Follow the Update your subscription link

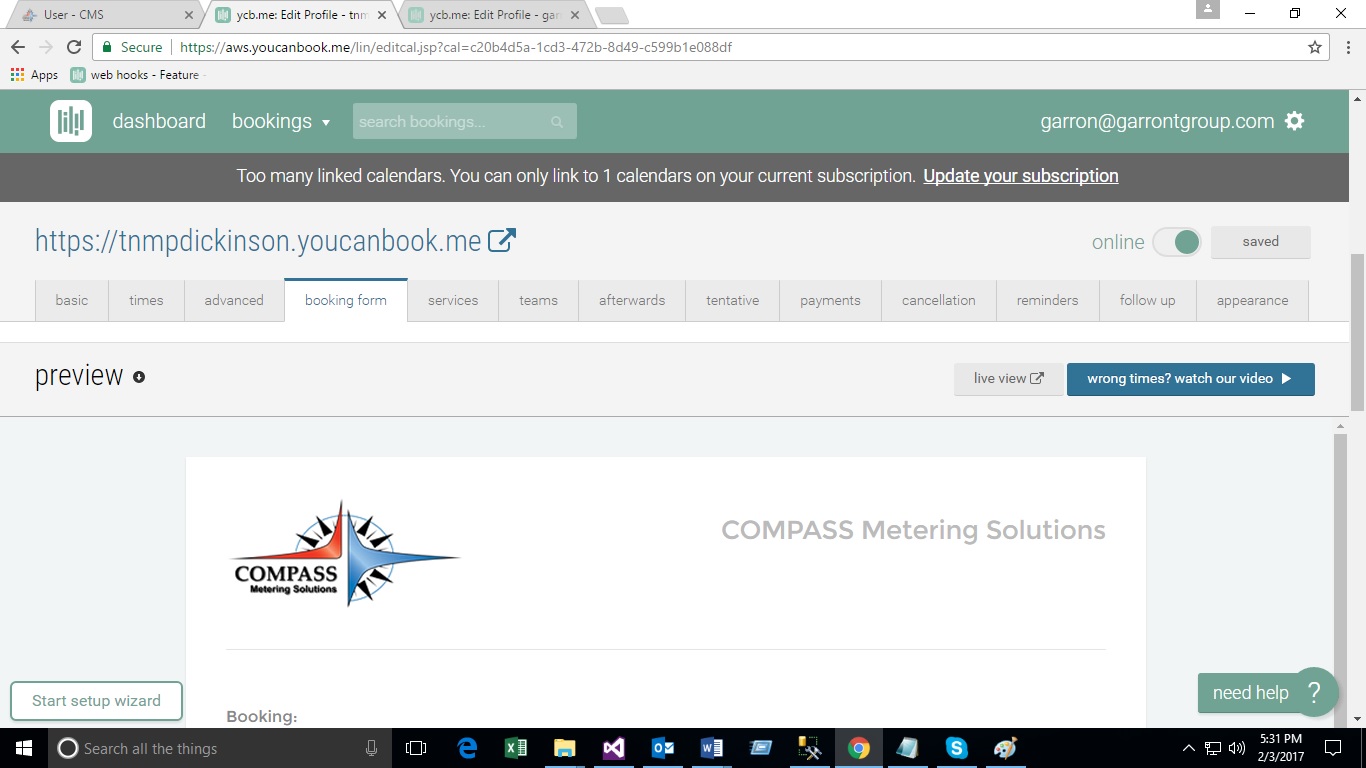point(1020,176)
